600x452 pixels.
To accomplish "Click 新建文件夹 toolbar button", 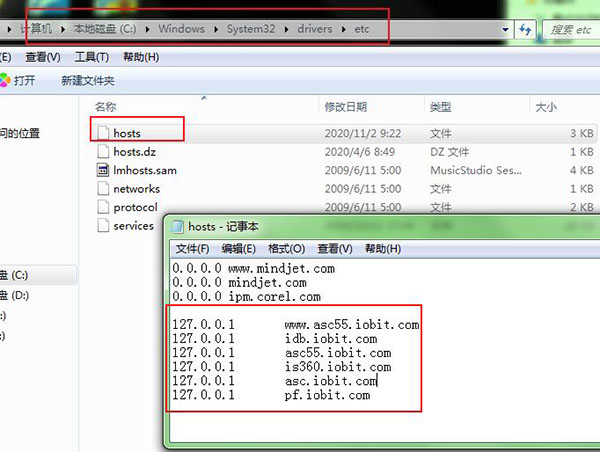I will (x=88, y=80).
